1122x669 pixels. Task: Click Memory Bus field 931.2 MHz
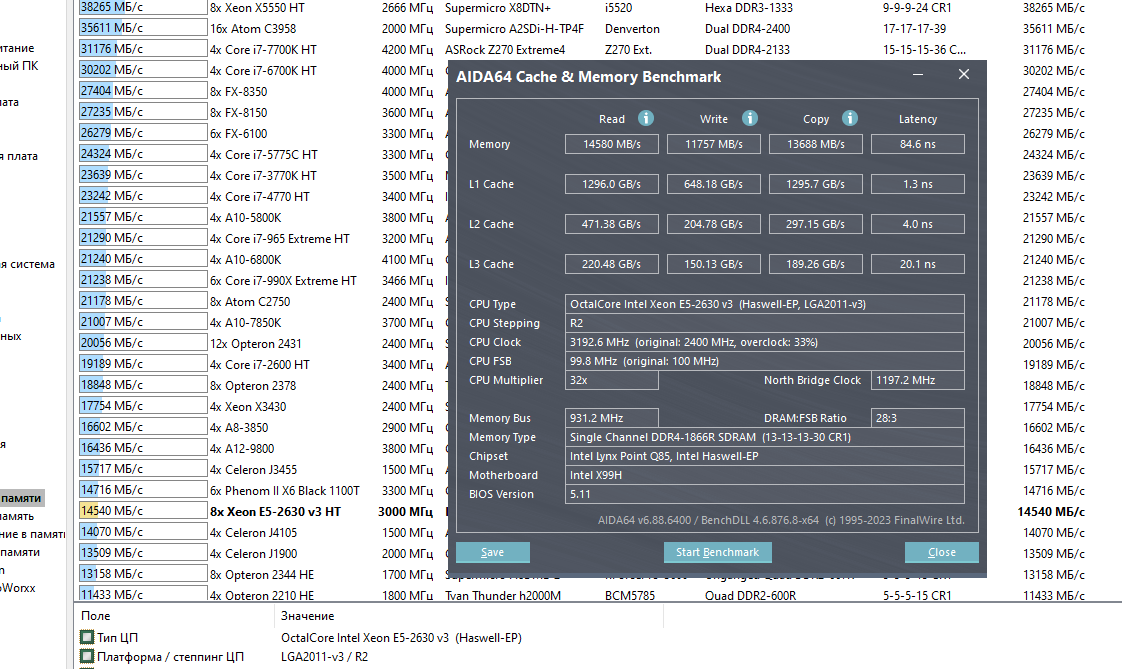pyautogui.click(x=611, y=418)
